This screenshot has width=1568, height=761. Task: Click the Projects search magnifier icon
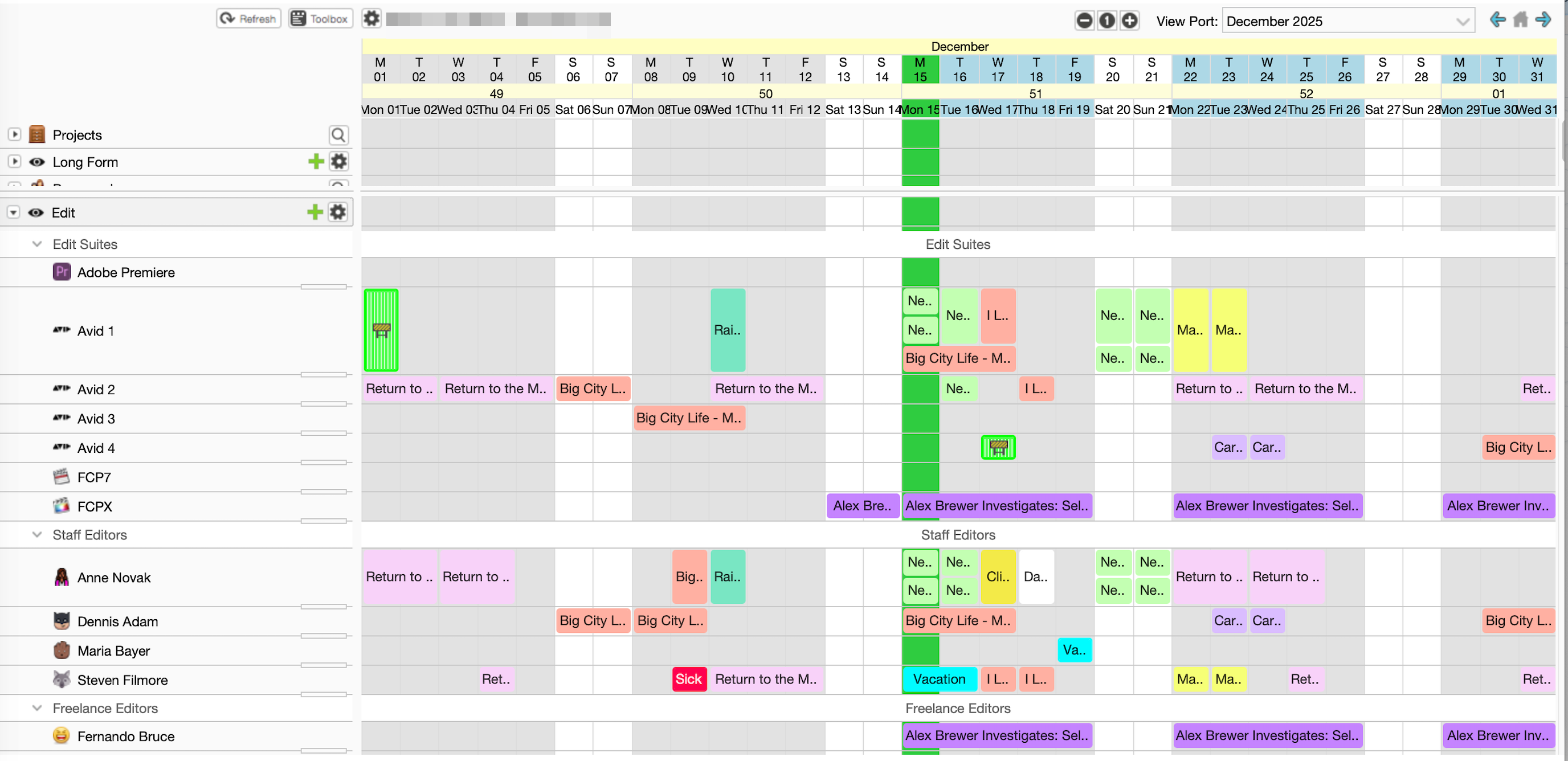pos(338,134)
